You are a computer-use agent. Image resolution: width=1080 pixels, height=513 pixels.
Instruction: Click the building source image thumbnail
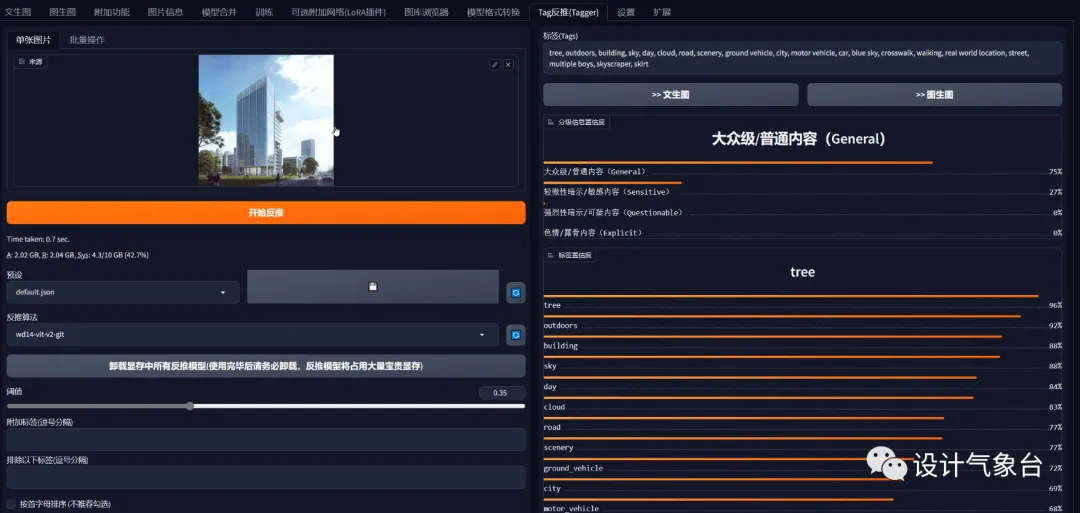coord(266,121)
